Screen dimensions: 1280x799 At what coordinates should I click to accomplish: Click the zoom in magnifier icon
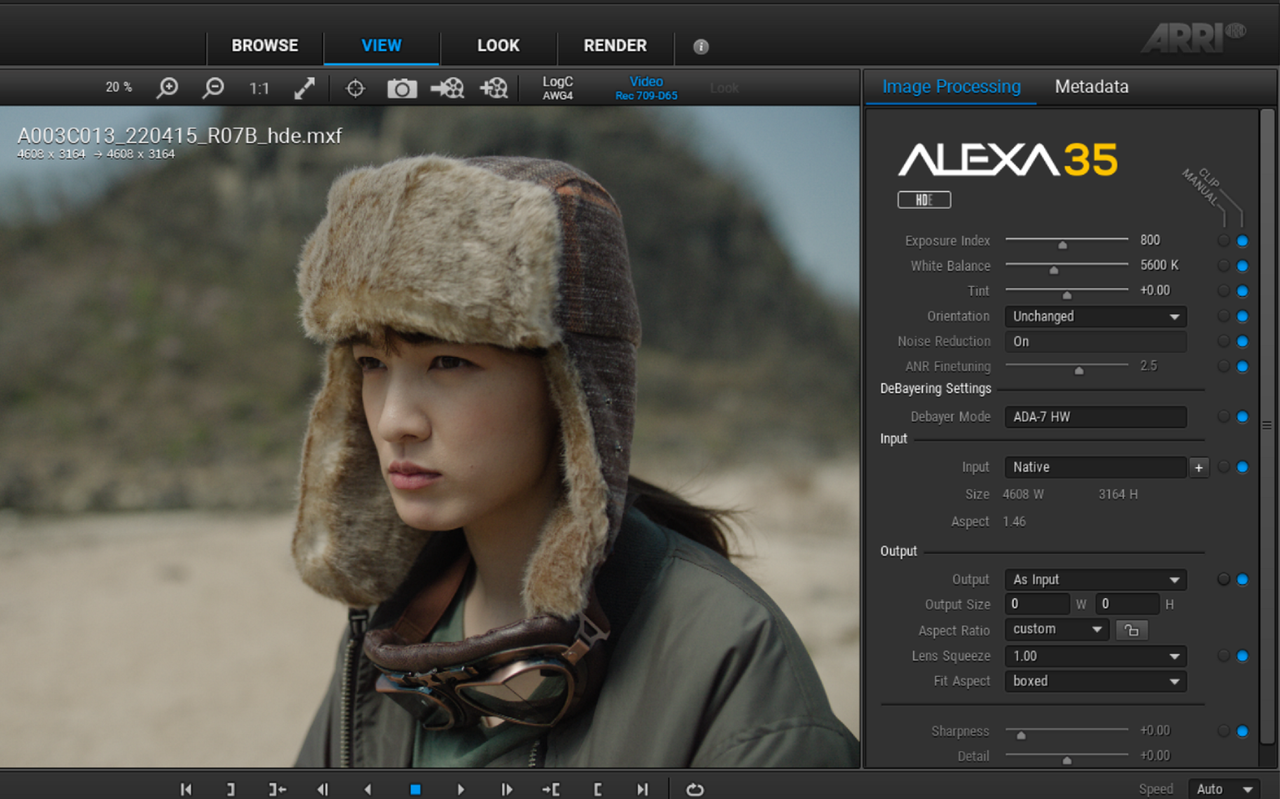tap(168, 88)
